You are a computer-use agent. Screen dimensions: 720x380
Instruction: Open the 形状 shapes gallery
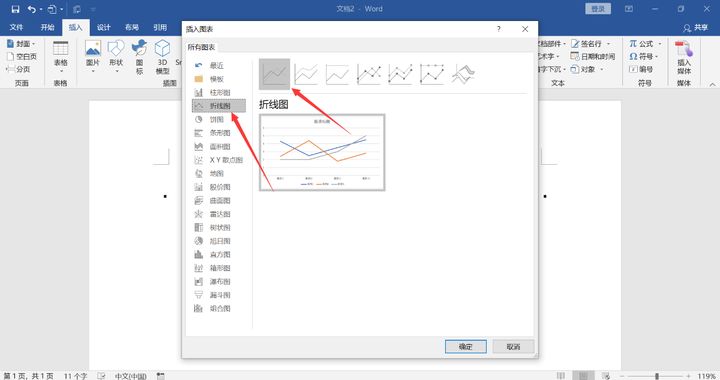point(116,56)
